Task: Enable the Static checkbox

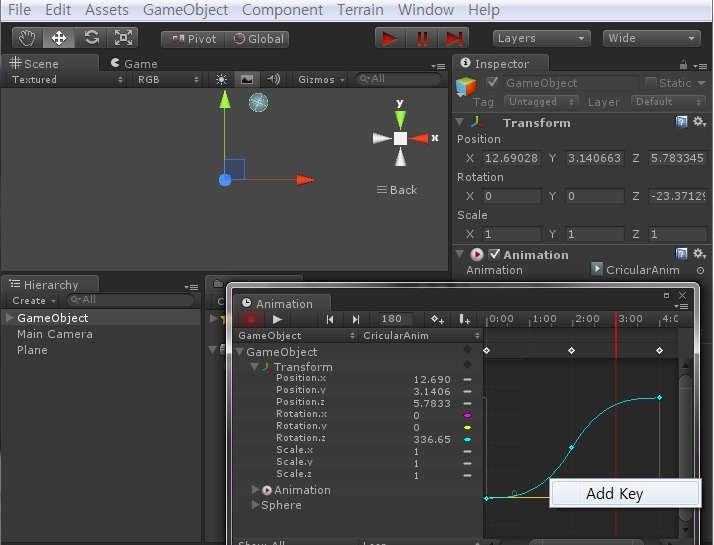Action: [x=651, y=83]
